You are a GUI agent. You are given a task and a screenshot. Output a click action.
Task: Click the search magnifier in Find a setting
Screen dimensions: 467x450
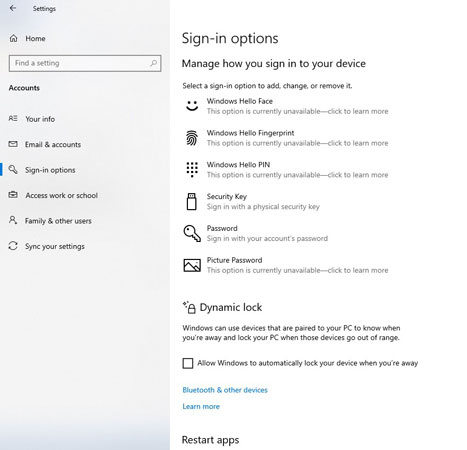[153, 63]
